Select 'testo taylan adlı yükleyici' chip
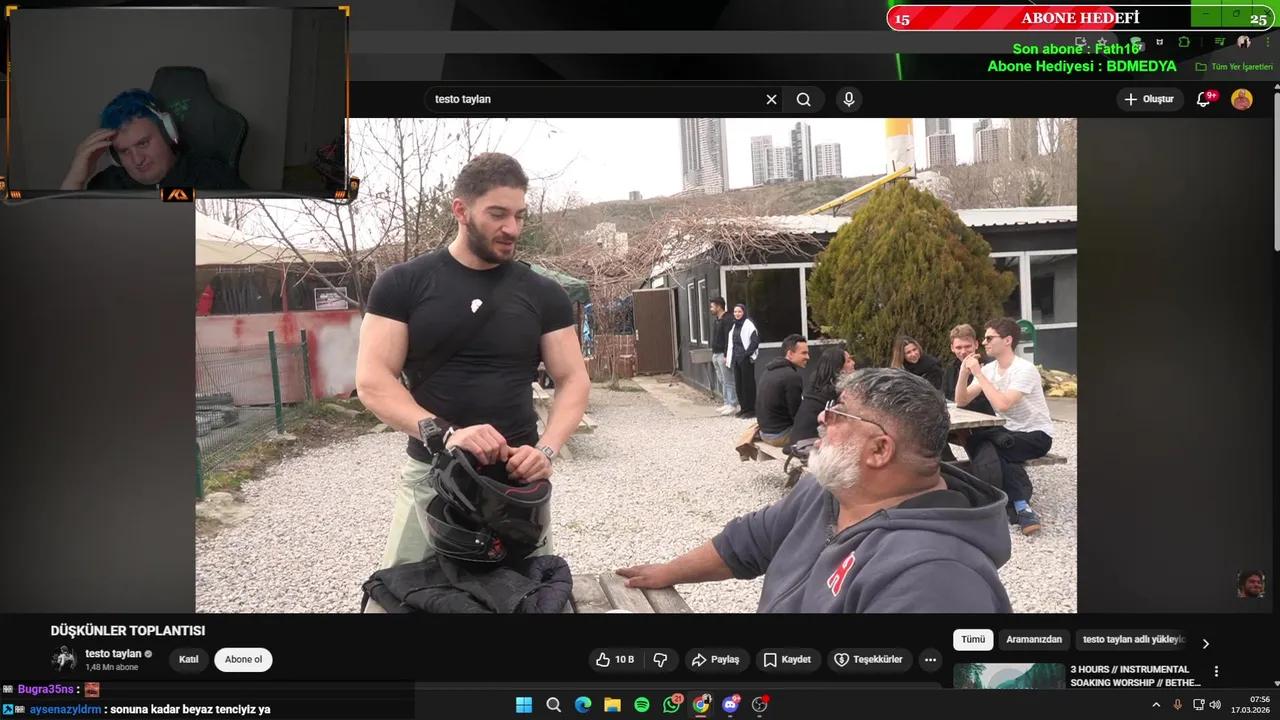1280x720 pixels. click(x=1133, y=639)
